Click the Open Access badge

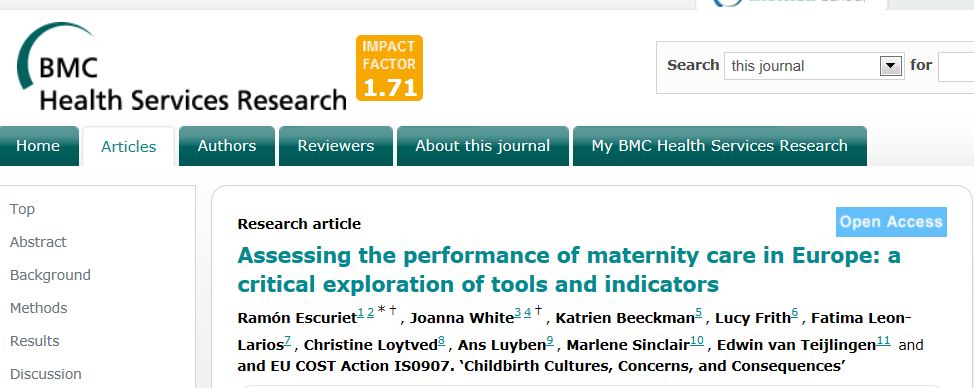point(891,222)
